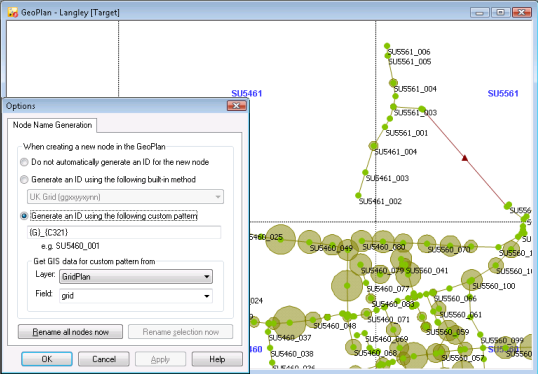
Task: Click the SU5460_079 node label
Action: point(383,271)
